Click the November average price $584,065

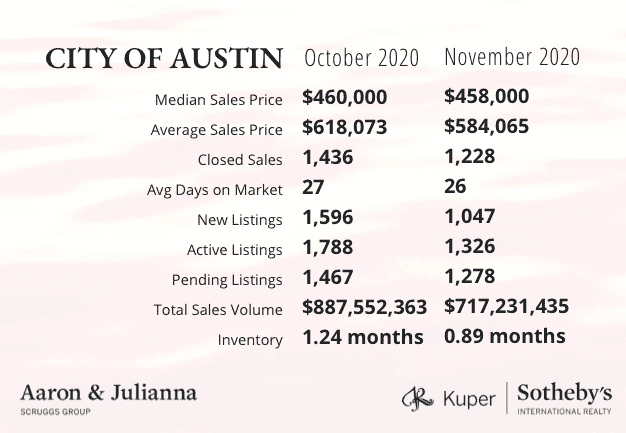click(x=487, y=128)
